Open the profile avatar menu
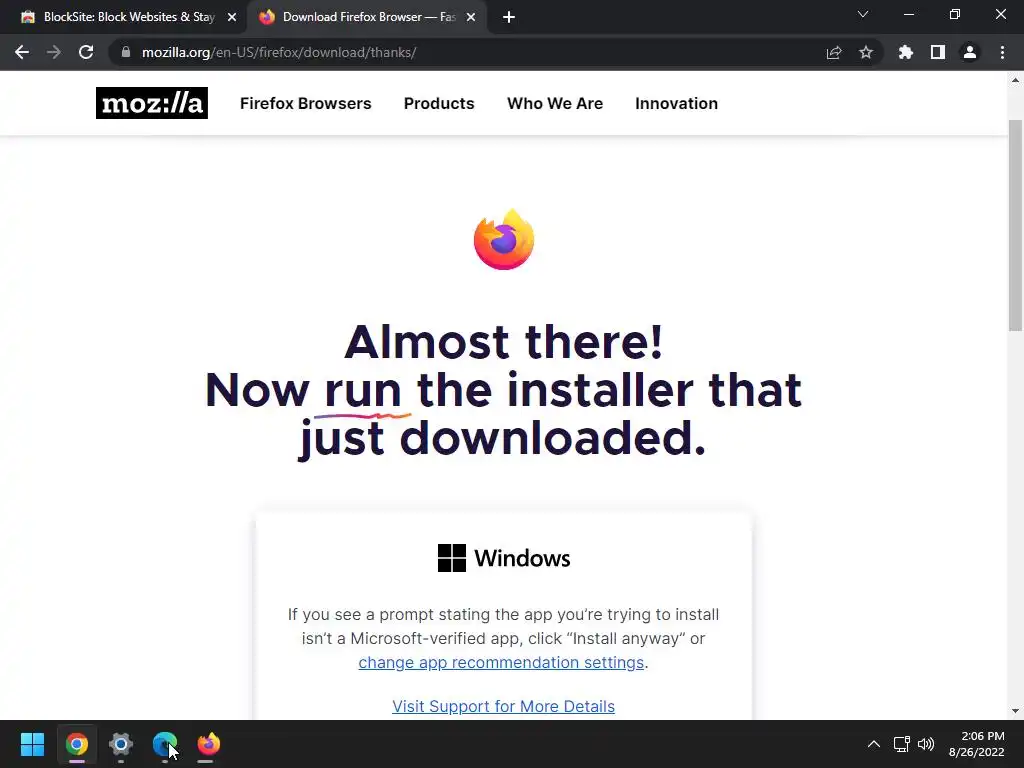 coord(970,52)
